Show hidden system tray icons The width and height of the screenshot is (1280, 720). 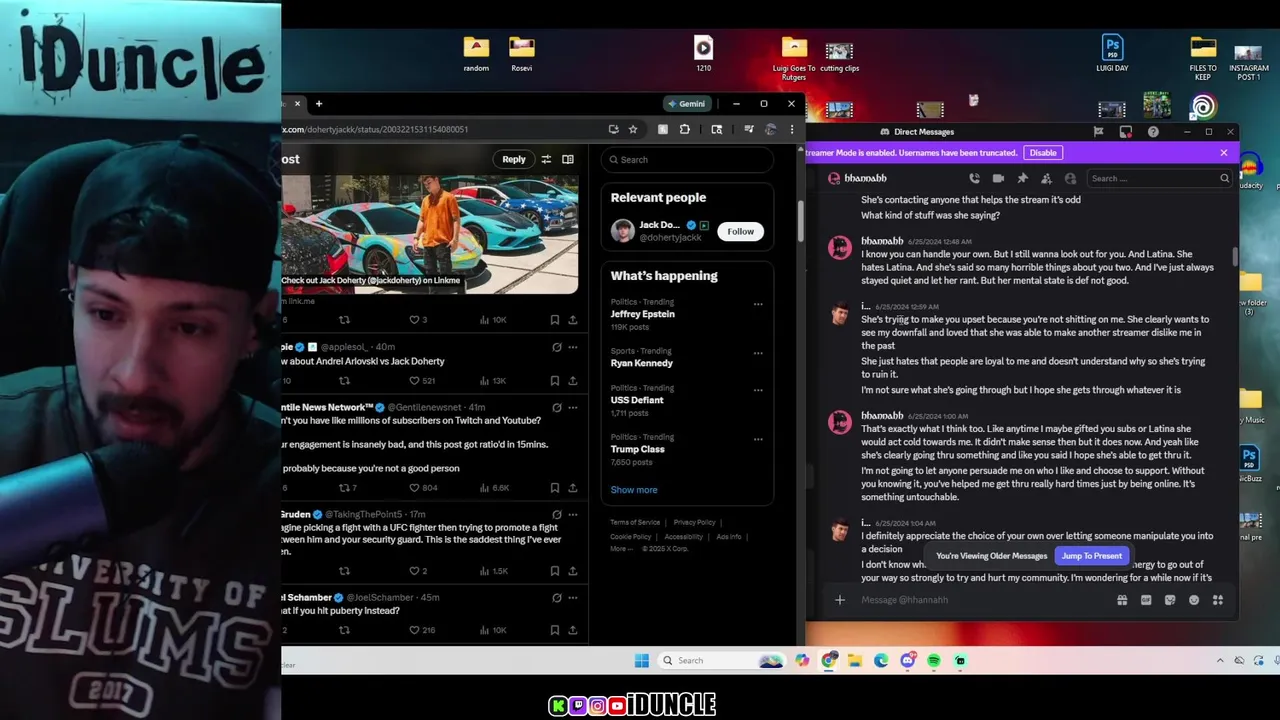pyautogui.click(x=1220, y=660)
